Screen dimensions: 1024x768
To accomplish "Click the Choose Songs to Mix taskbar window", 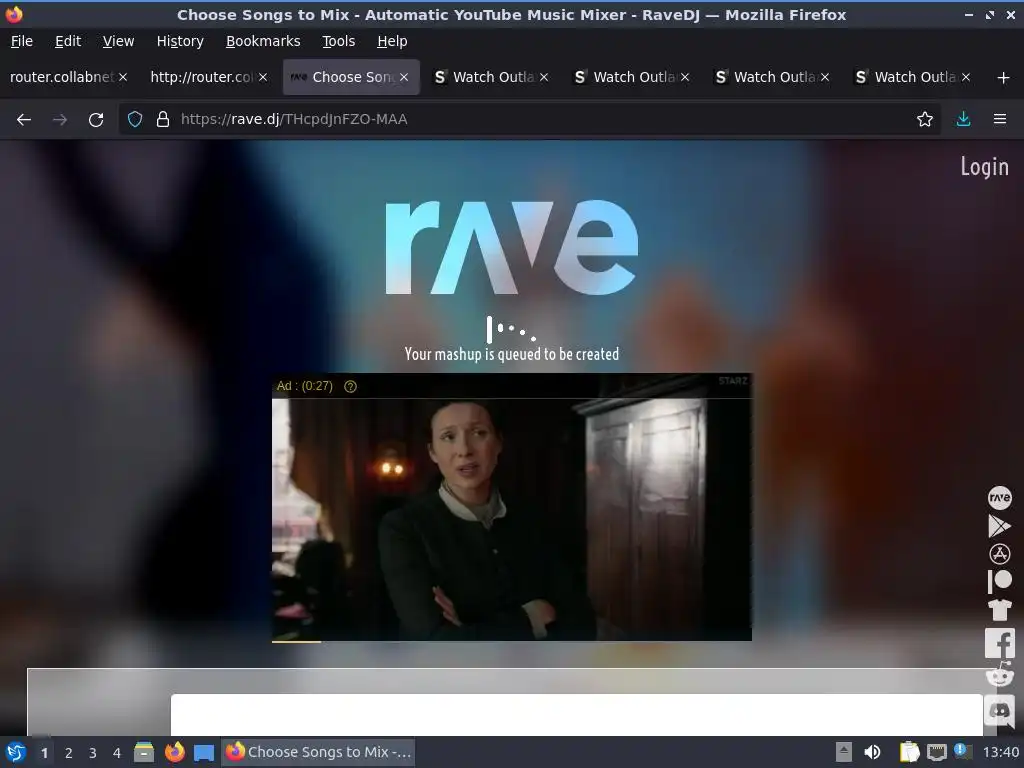I will pos(319,752).
